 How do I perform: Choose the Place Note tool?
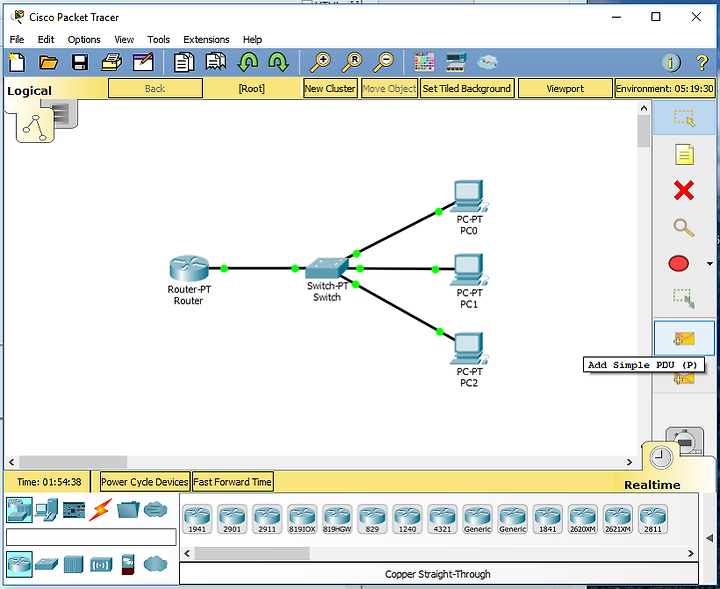[x=684, y=155]
